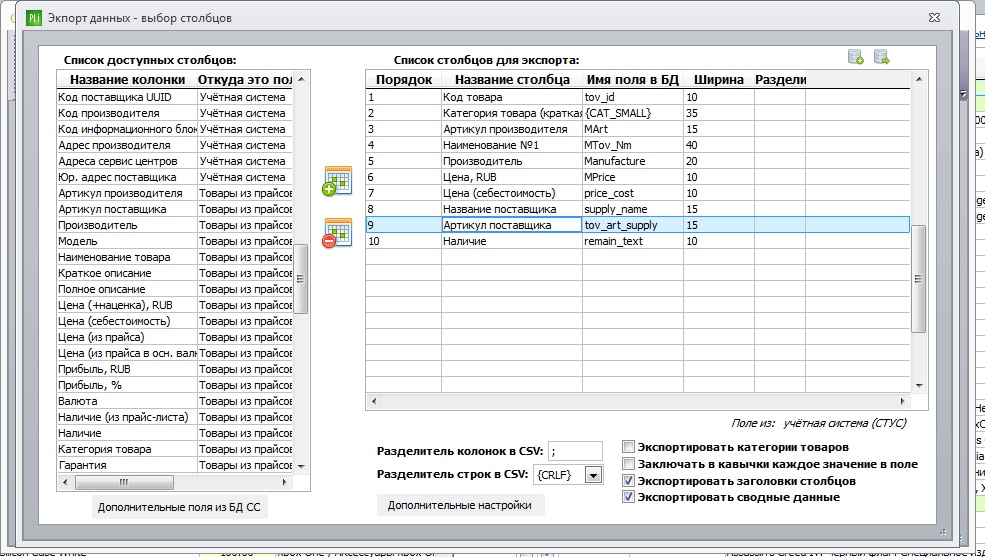Click the remove column from export icon
Screen dimensions: 985x557
point(337,232)
